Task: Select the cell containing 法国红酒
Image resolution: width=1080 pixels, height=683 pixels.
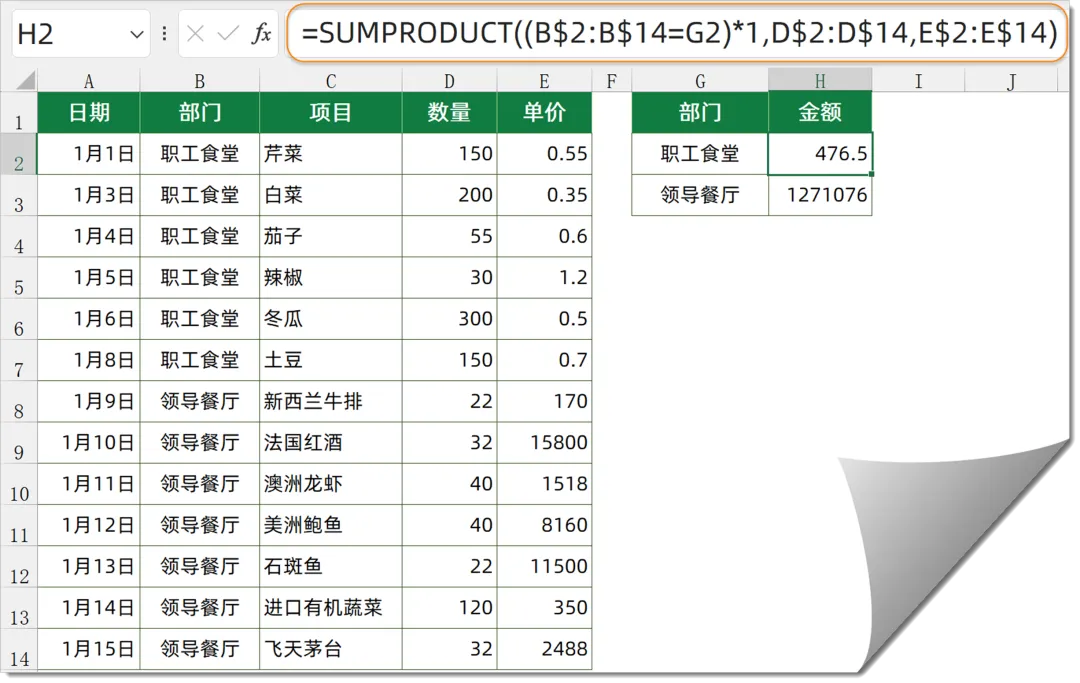Action: (330, 443)
